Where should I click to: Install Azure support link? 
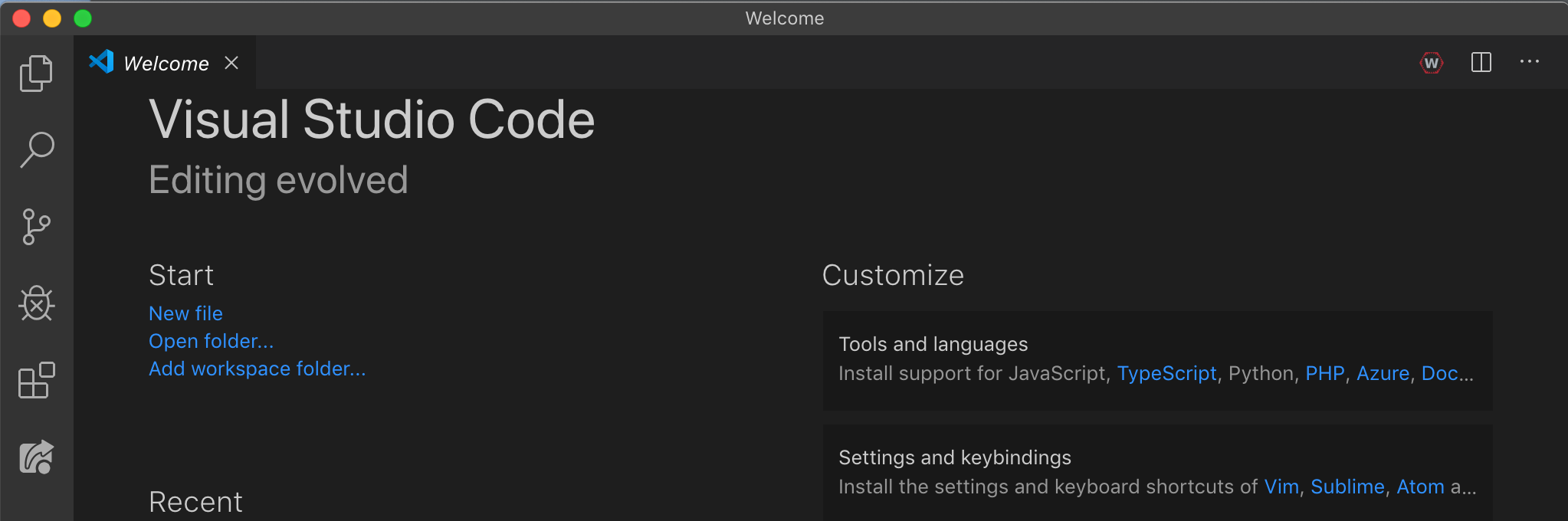(1383, 373)
